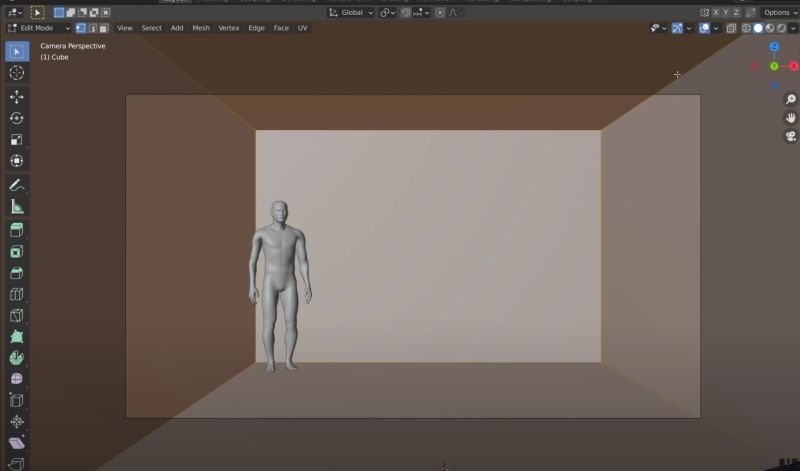Viewport: 800px width, 471px height.
Task: Activate the Bevel tool
Action: pos(17,273)
